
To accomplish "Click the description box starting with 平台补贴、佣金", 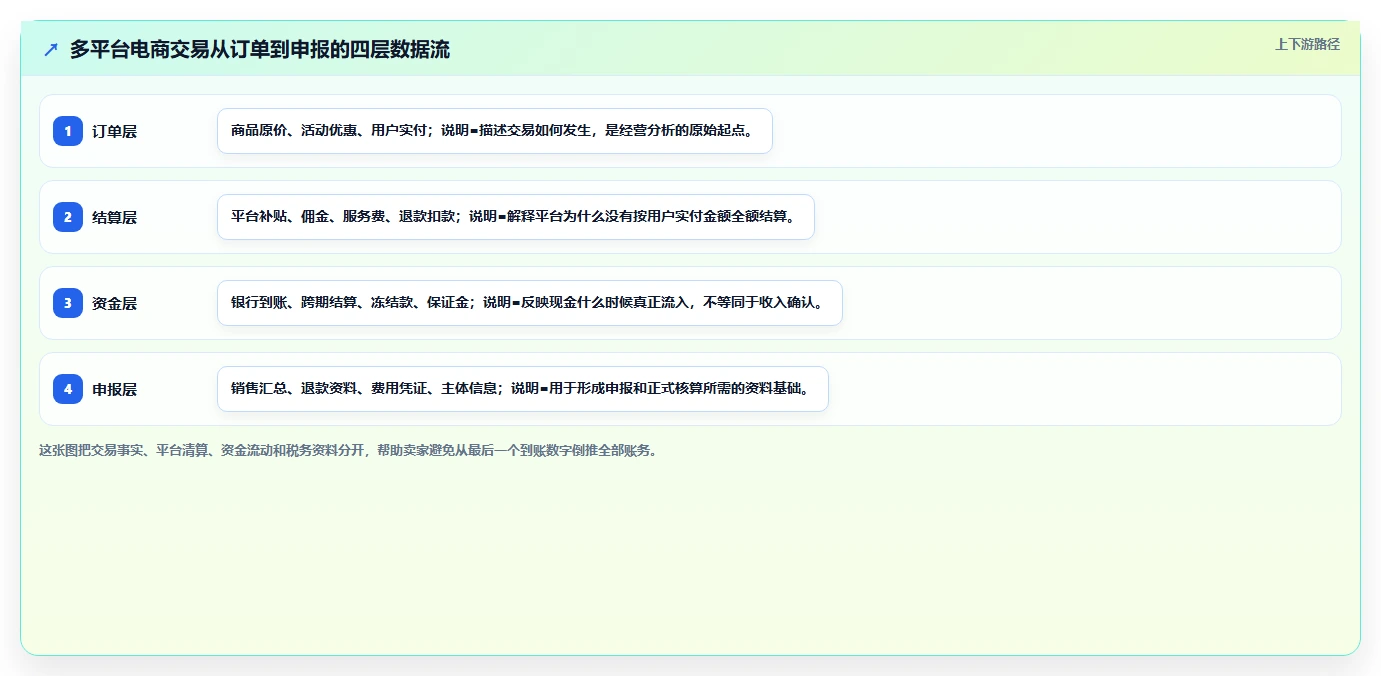I will coord(516,217).
